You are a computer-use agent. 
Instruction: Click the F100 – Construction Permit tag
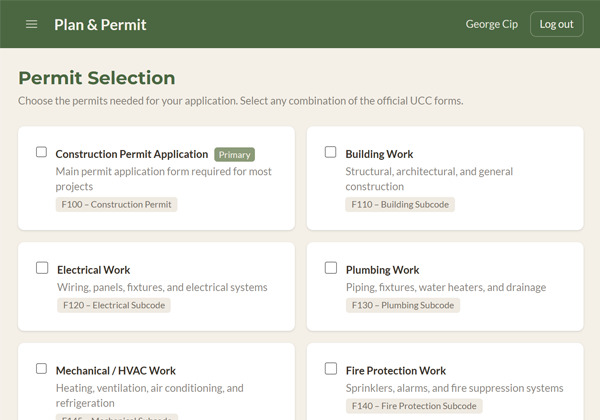[x=116, y=204]
